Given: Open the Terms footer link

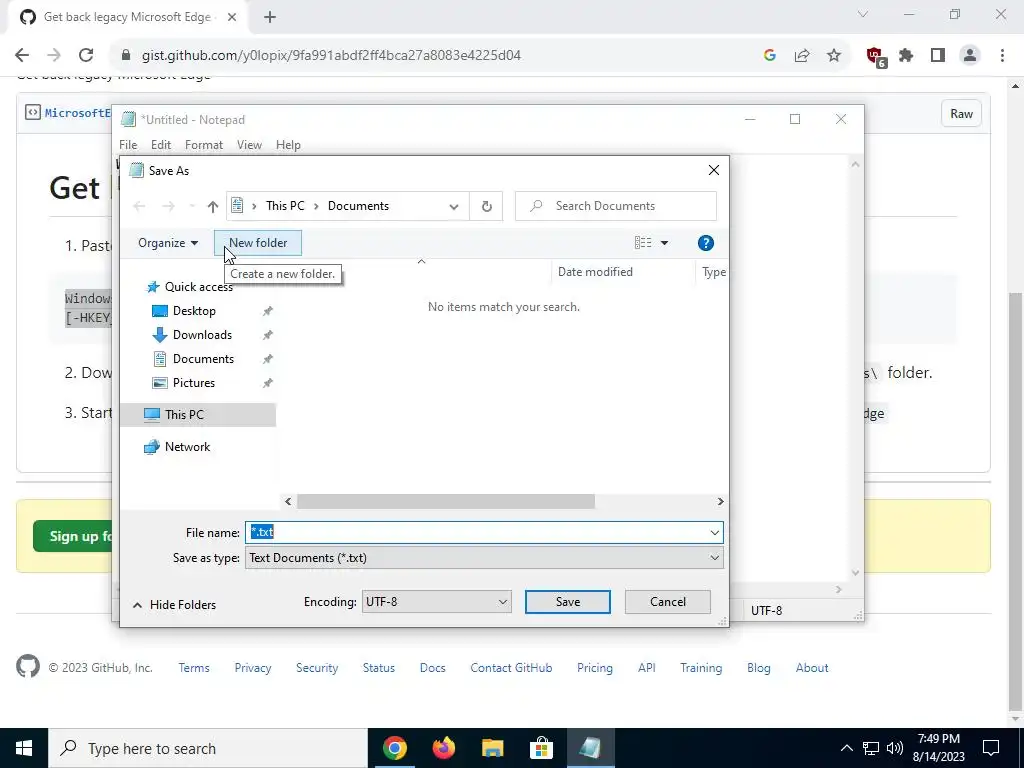Looking at the screenshot, I should tap(194, 668).
